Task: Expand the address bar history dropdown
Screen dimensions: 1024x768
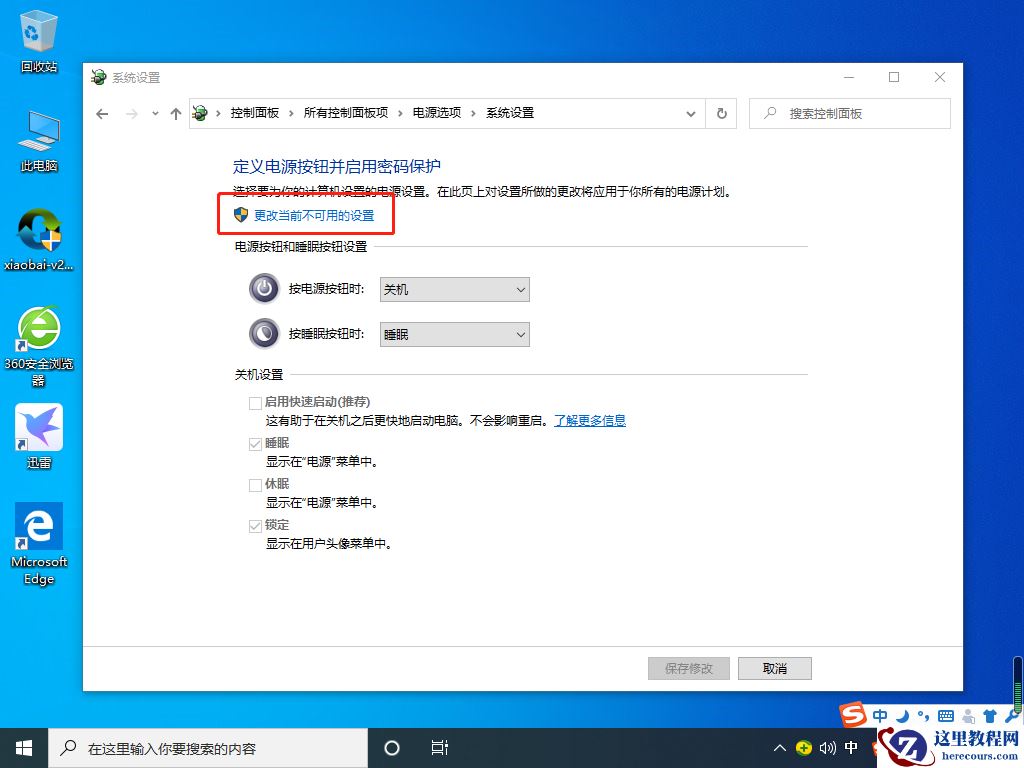Action: 691,113
